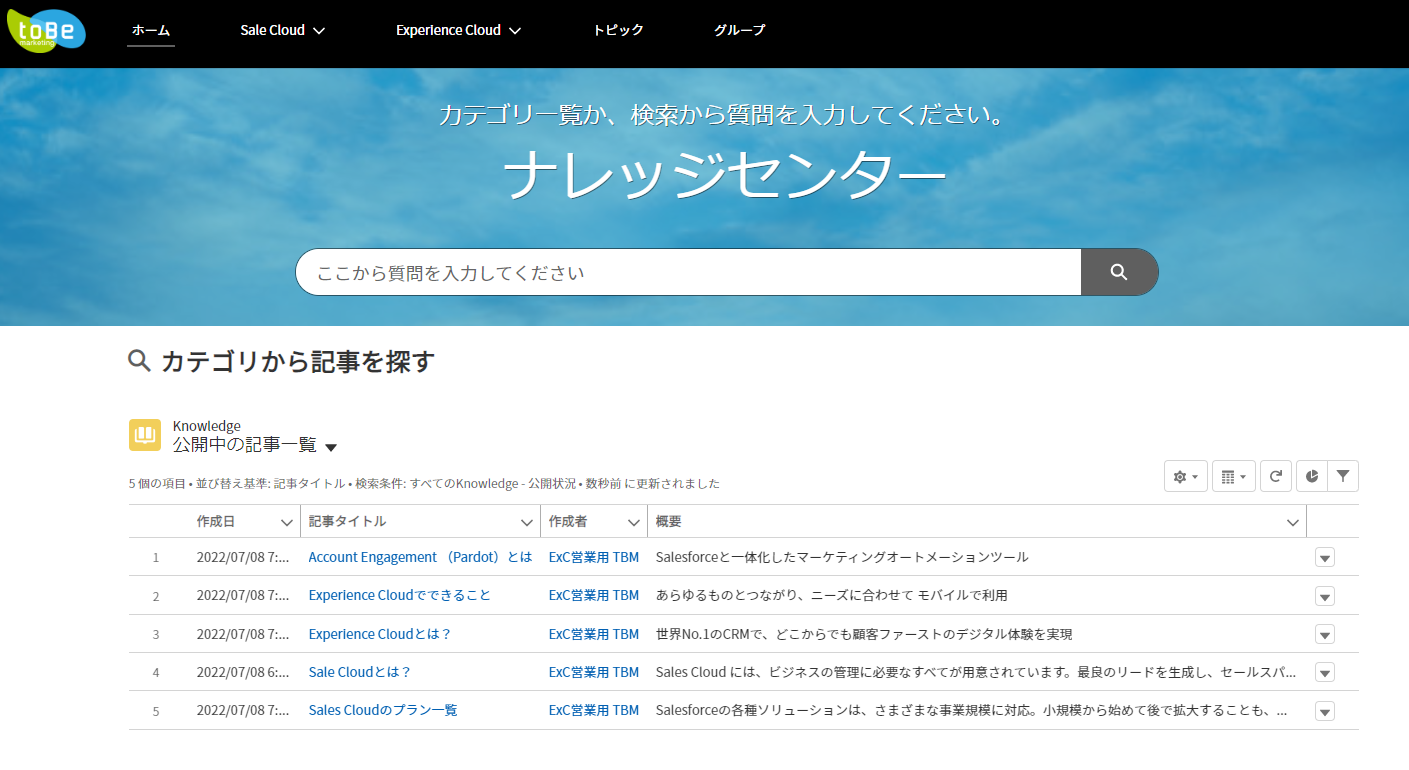This screenshot has width=1409, height=770.
Task: Click summary cell Salesforceと一体化したマーケティングオートメーションツール
Action: point(842,557)
